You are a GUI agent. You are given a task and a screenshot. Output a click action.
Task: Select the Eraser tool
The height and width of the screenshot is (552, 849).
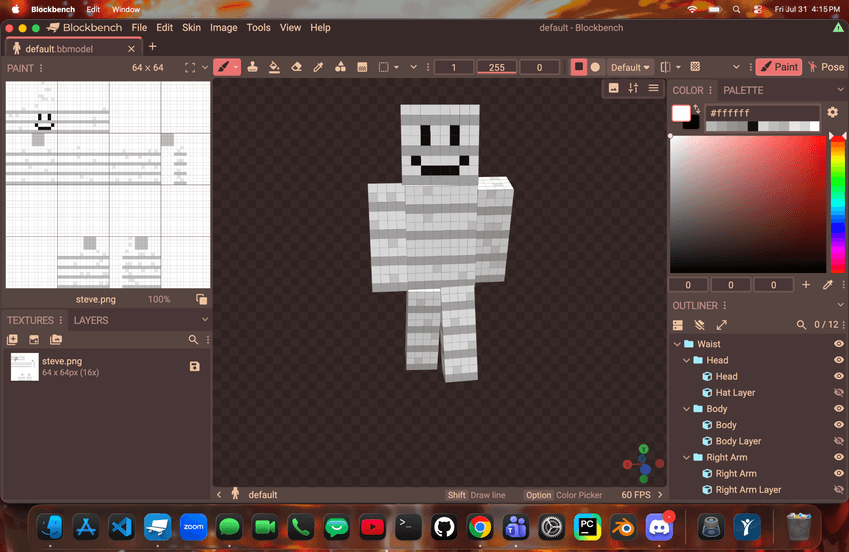pos(296,67)
